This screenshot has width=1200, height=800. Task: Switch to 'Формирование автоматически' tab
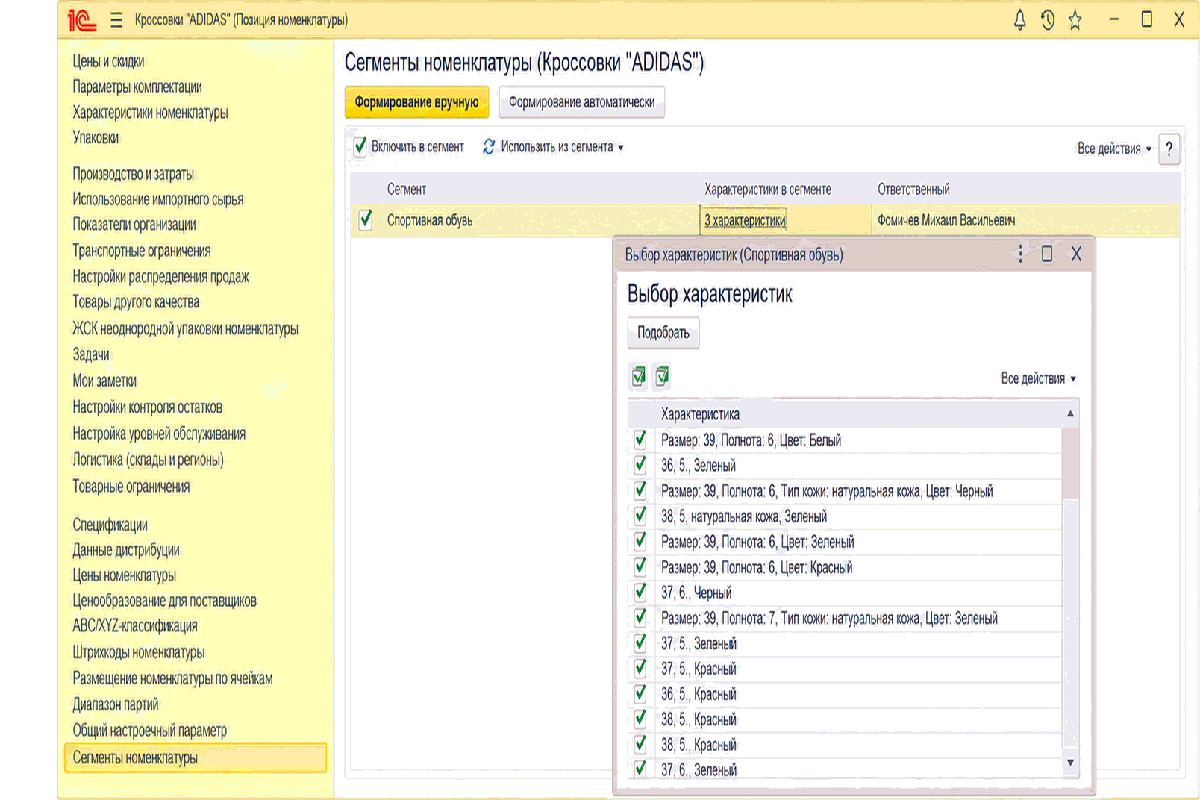[x=581, y=102]
